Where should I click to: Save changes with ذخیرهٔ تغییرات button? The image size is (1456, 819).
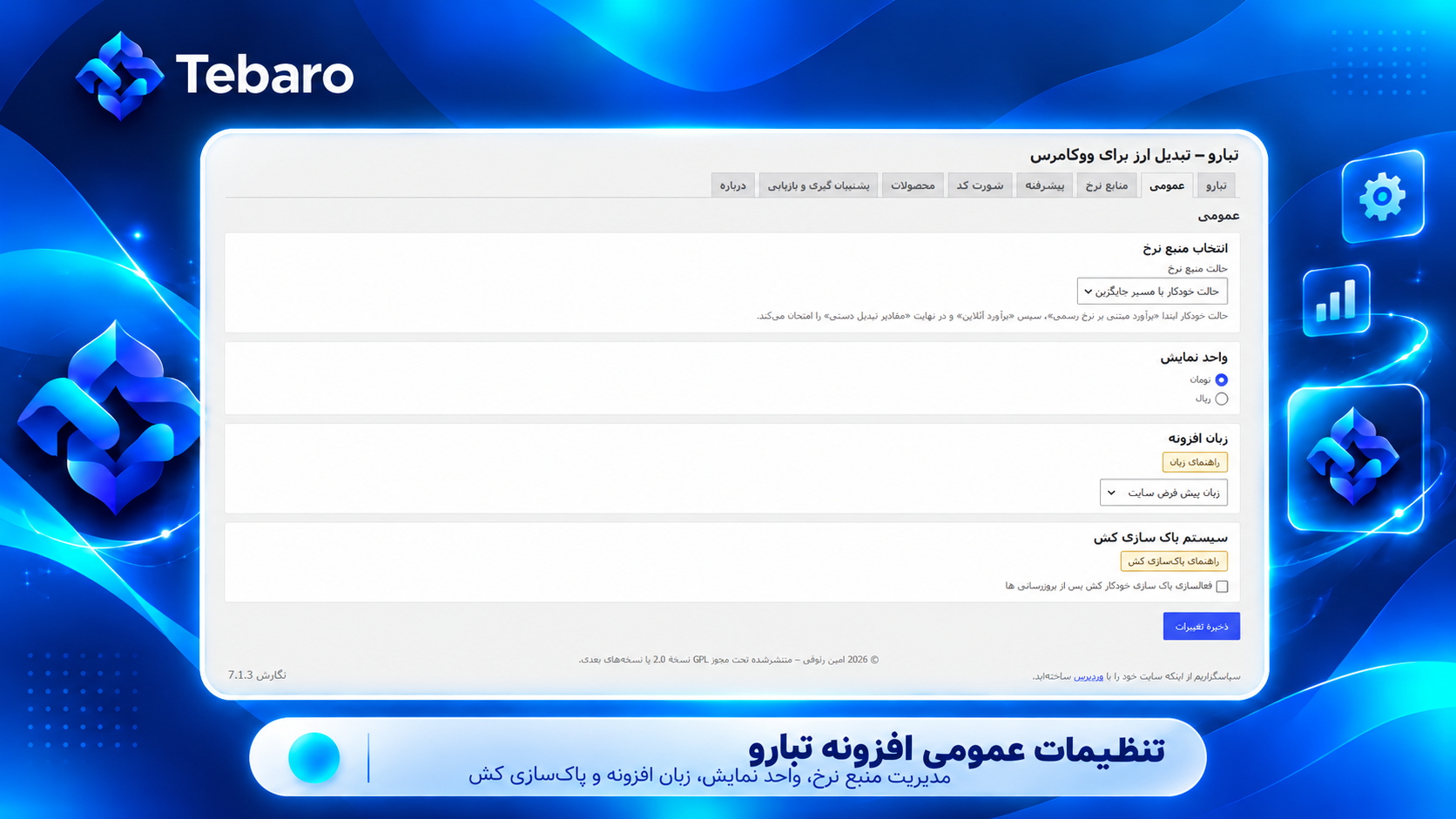click(x=1202, y=626)
